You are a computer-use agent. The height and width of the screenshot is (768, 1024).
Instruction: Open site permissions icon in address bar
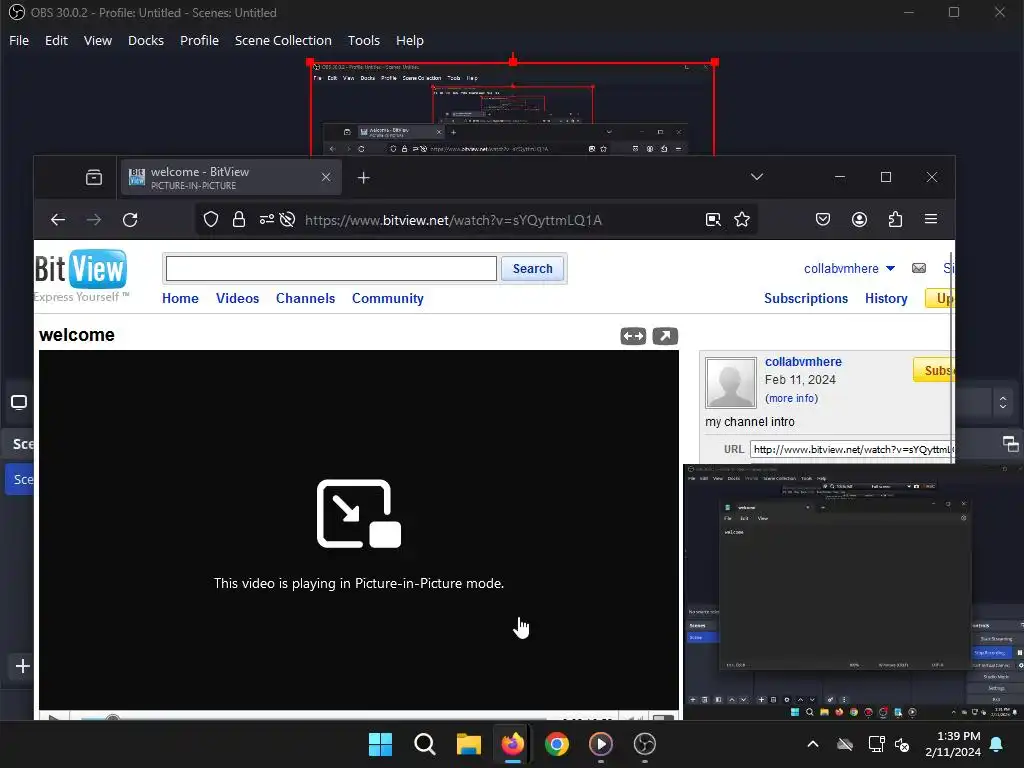pyautogui.click(x=266, y=219)
